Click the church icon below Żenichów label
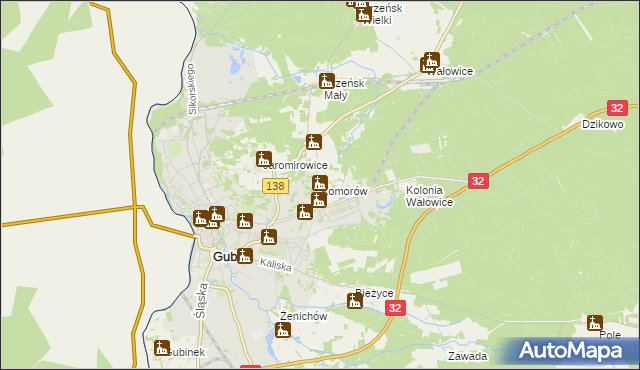 click(283, 330)
